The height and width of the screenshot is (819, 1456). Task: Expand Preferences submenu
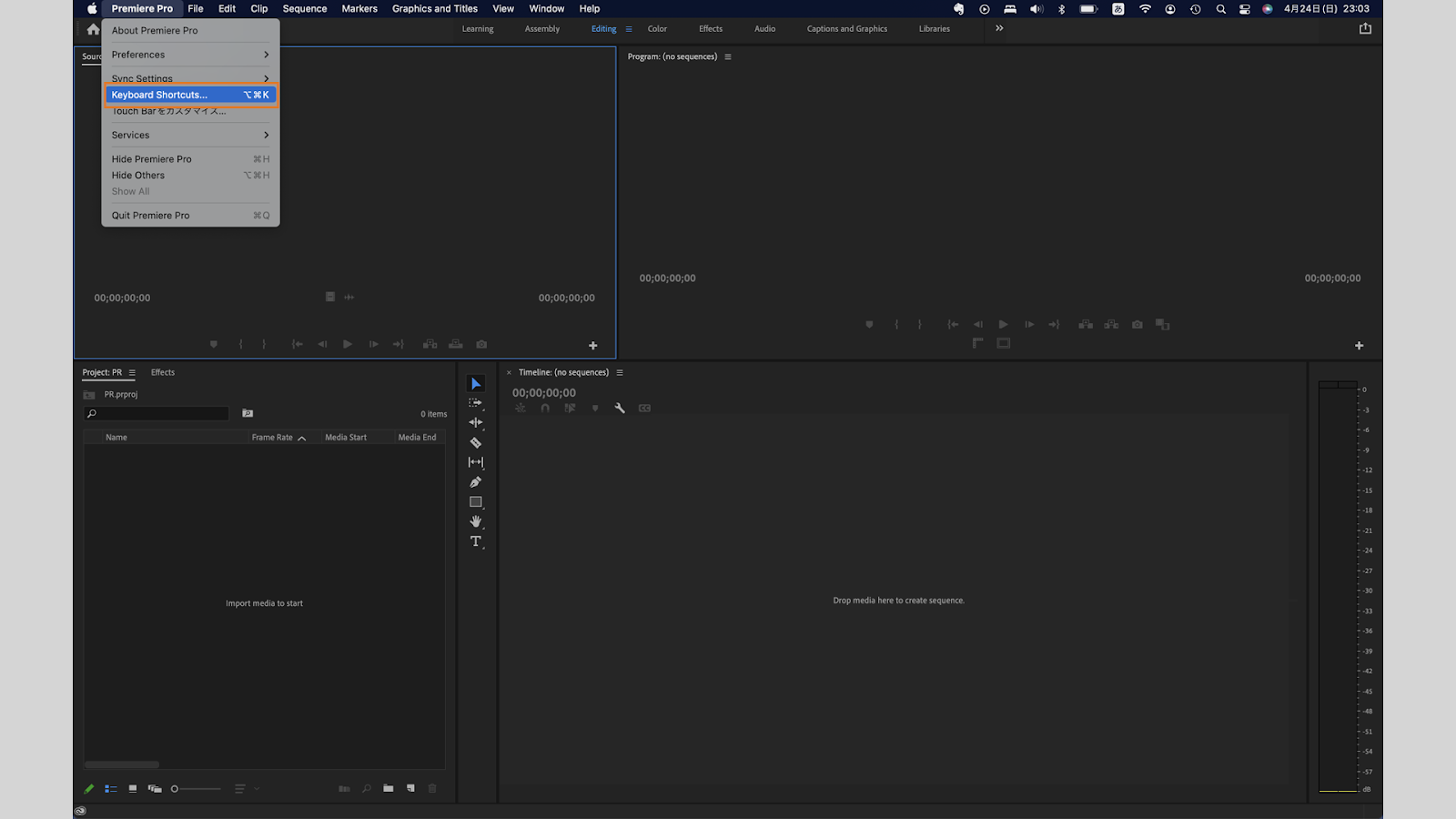(x=190, y=55)
